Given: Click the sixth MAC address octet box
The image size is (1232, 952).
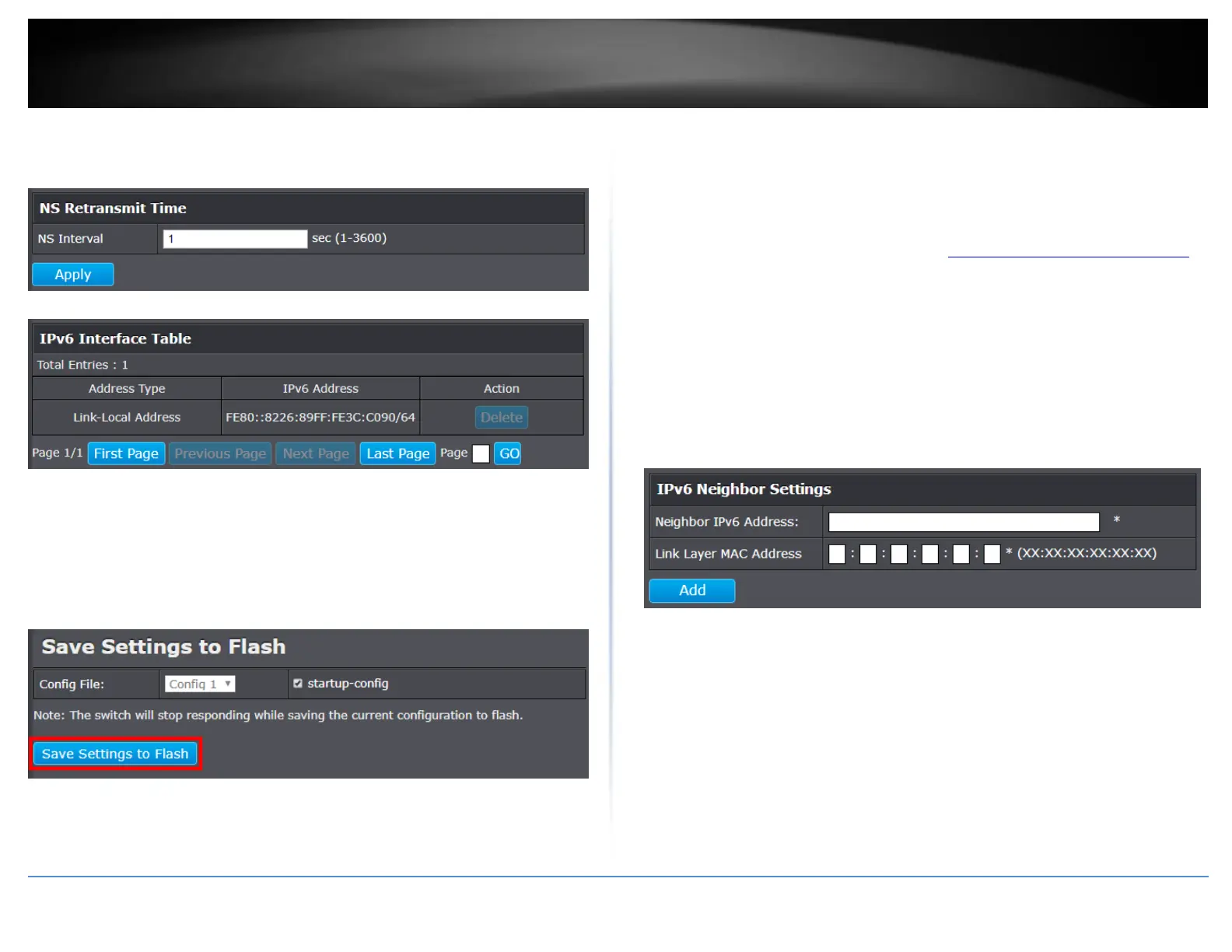Looking at the screenshot, I should click(x=992, y=554).
